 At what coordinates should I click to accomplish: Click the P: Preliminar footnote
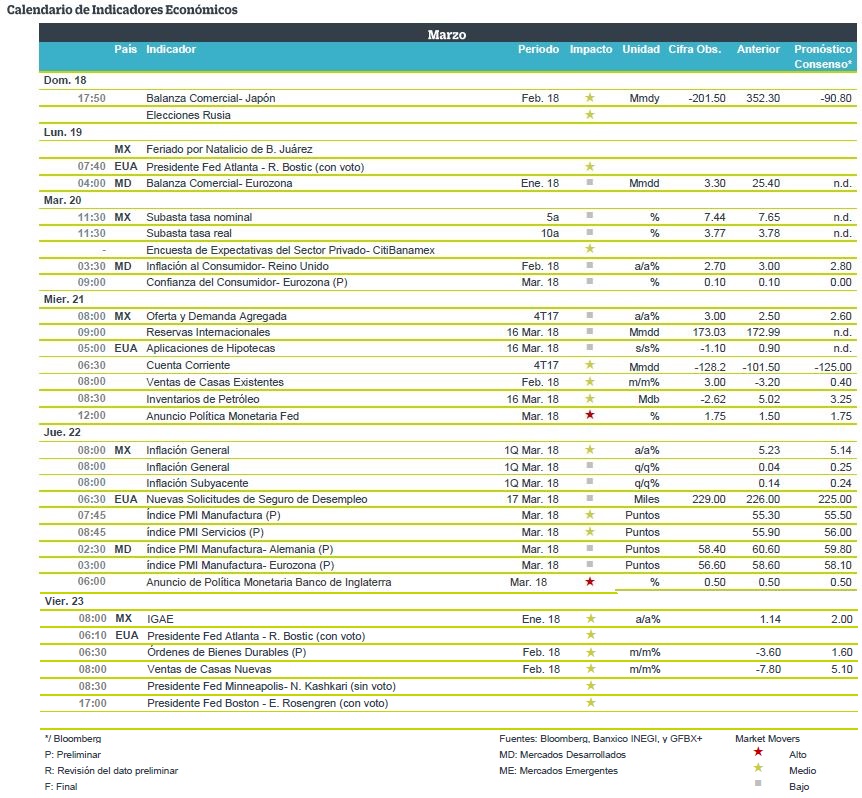(73, 755)
